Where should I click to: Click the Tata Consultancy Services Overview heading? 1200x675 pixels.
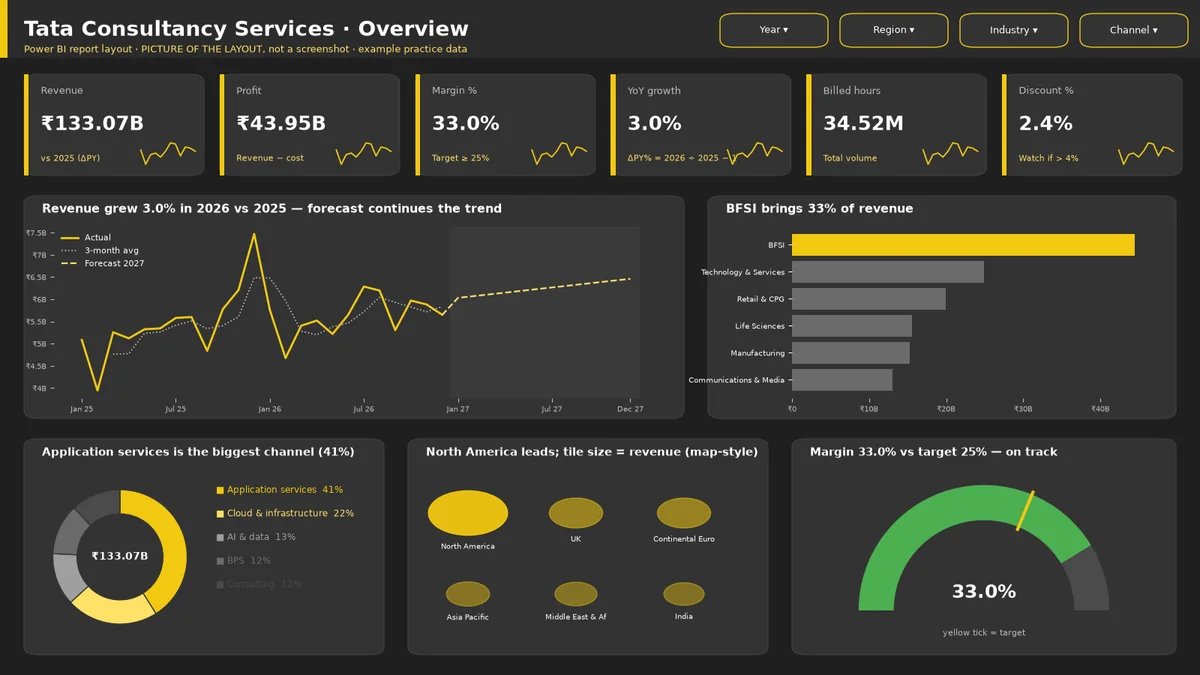246,29
